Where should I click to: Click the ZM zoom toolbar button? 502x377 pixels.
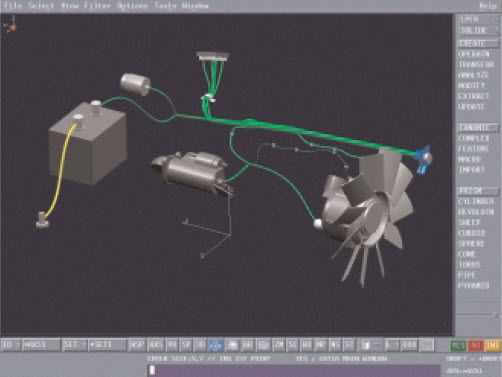279,345
